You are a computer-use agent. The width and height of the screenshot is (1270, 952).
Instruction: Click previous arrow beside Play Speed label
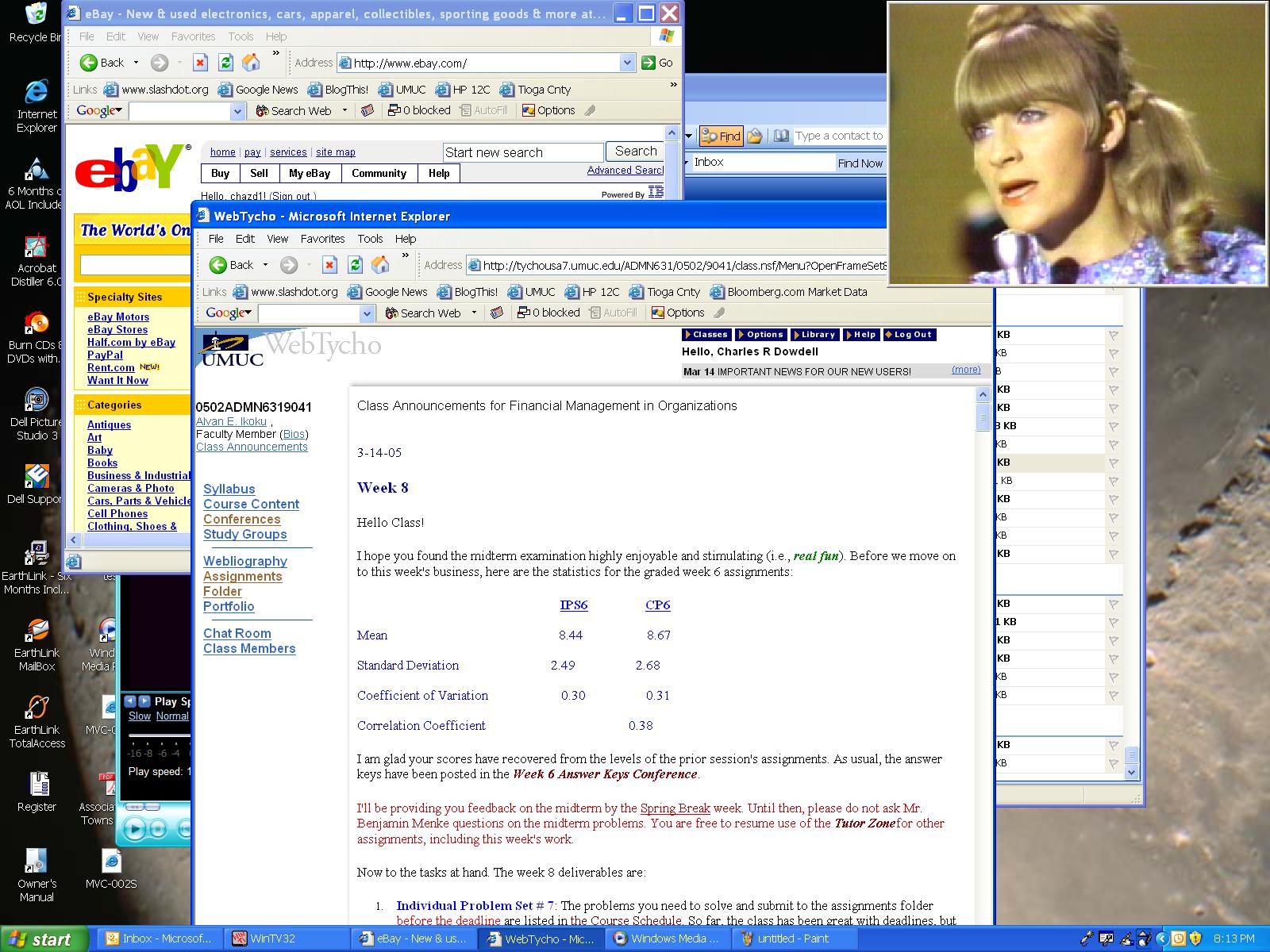pyautogui.click(x=130, y=701)
